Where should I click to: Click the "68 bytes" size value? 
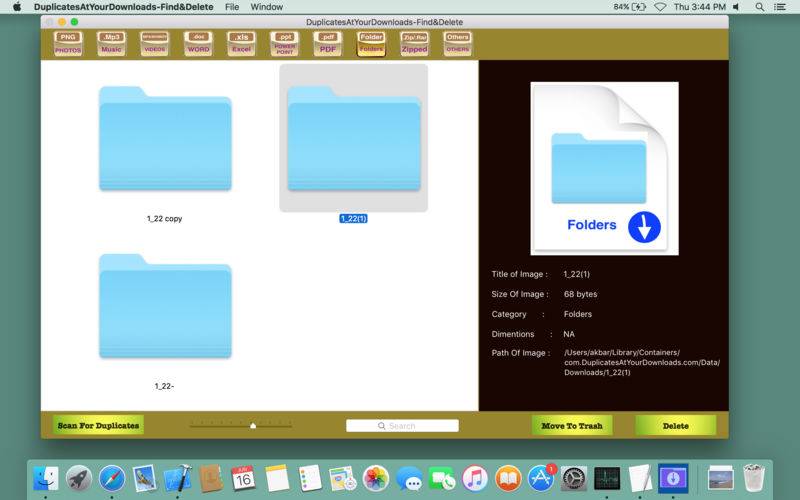[581, 294]
